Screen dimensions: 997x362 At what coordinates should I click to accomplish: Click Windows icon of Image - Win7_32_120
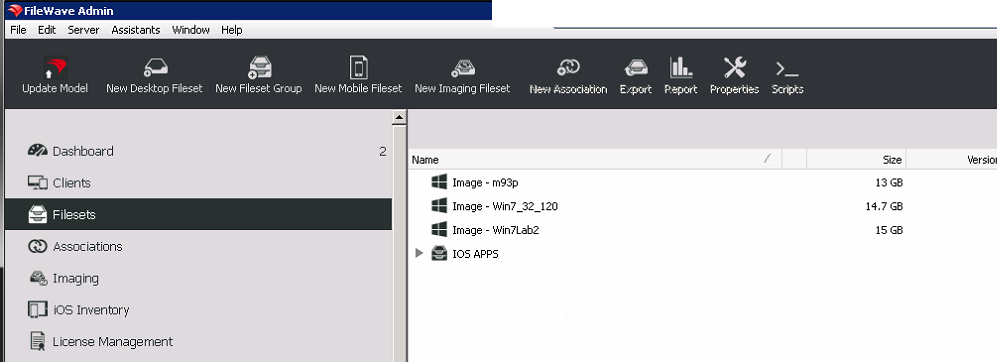(439, 205)
